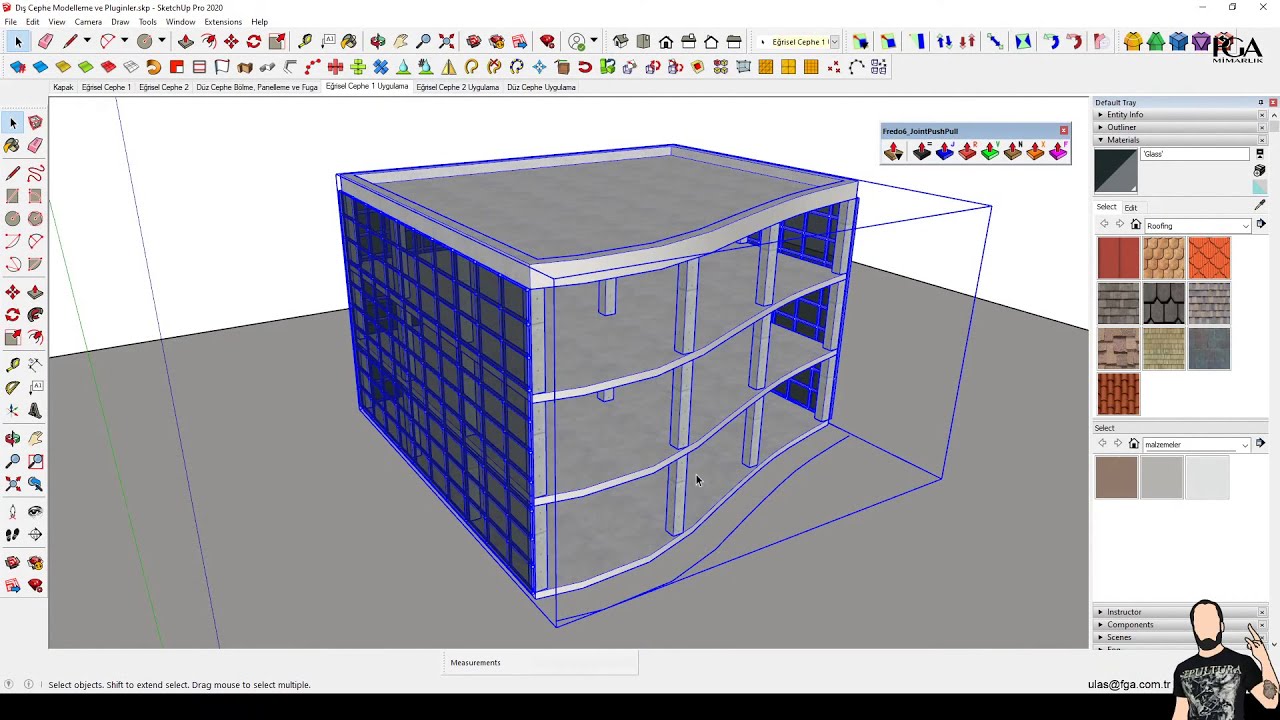Open the Draw menu

[120, 22]
